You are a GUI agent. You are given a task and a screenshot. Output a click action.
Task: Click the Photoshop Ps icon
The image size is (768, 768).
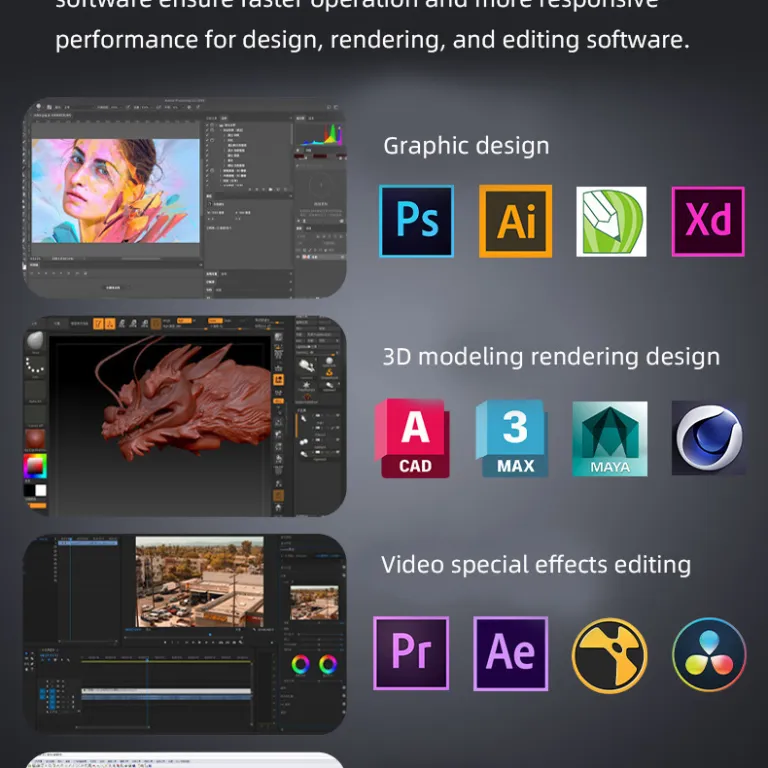pyautogui.click(x=416, y=221)
